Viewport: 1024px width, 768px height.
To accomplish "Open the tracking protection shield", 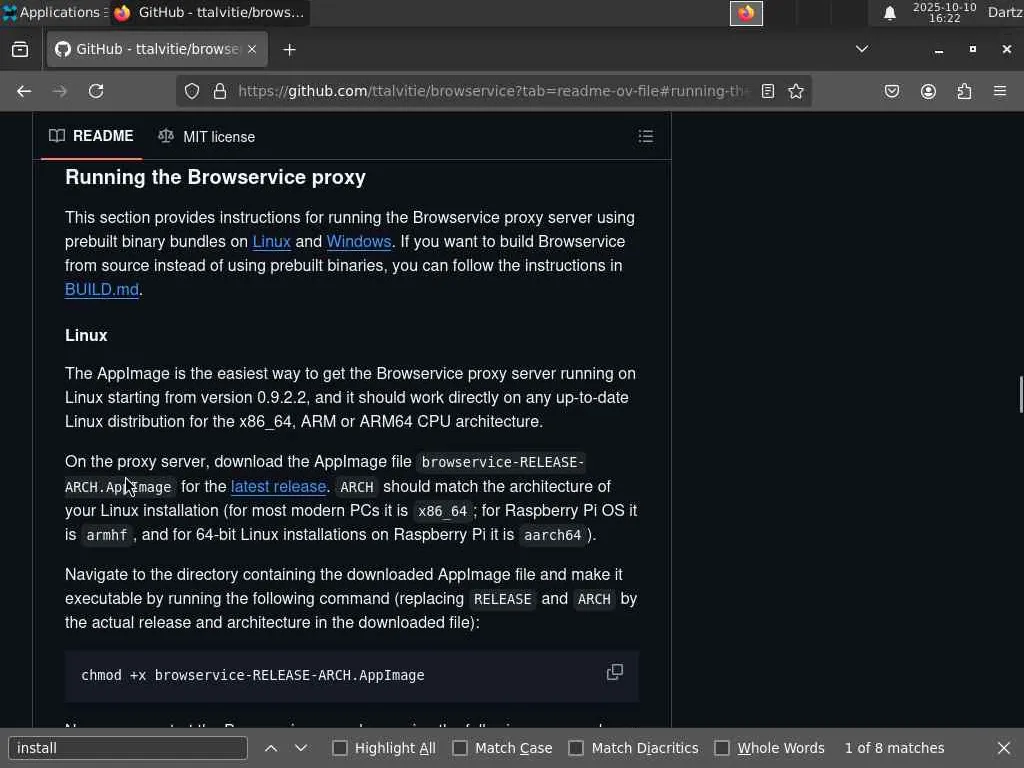I will [x=191, y=91].
